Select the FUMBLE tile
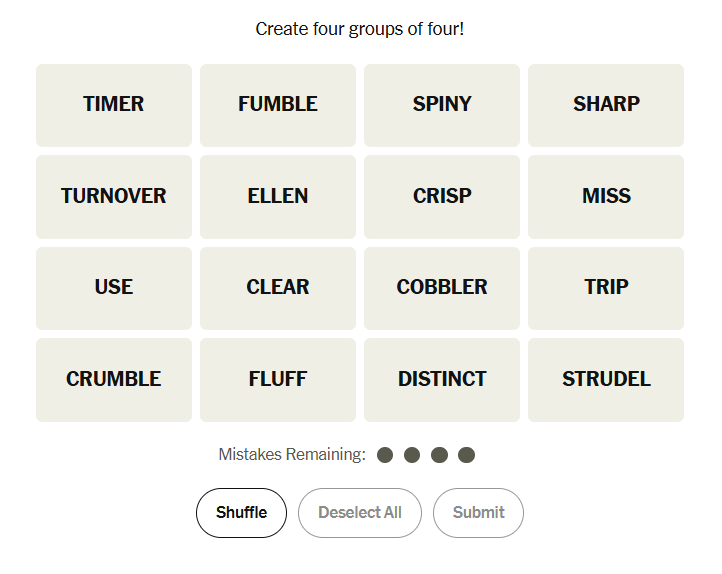 (278, 105)
